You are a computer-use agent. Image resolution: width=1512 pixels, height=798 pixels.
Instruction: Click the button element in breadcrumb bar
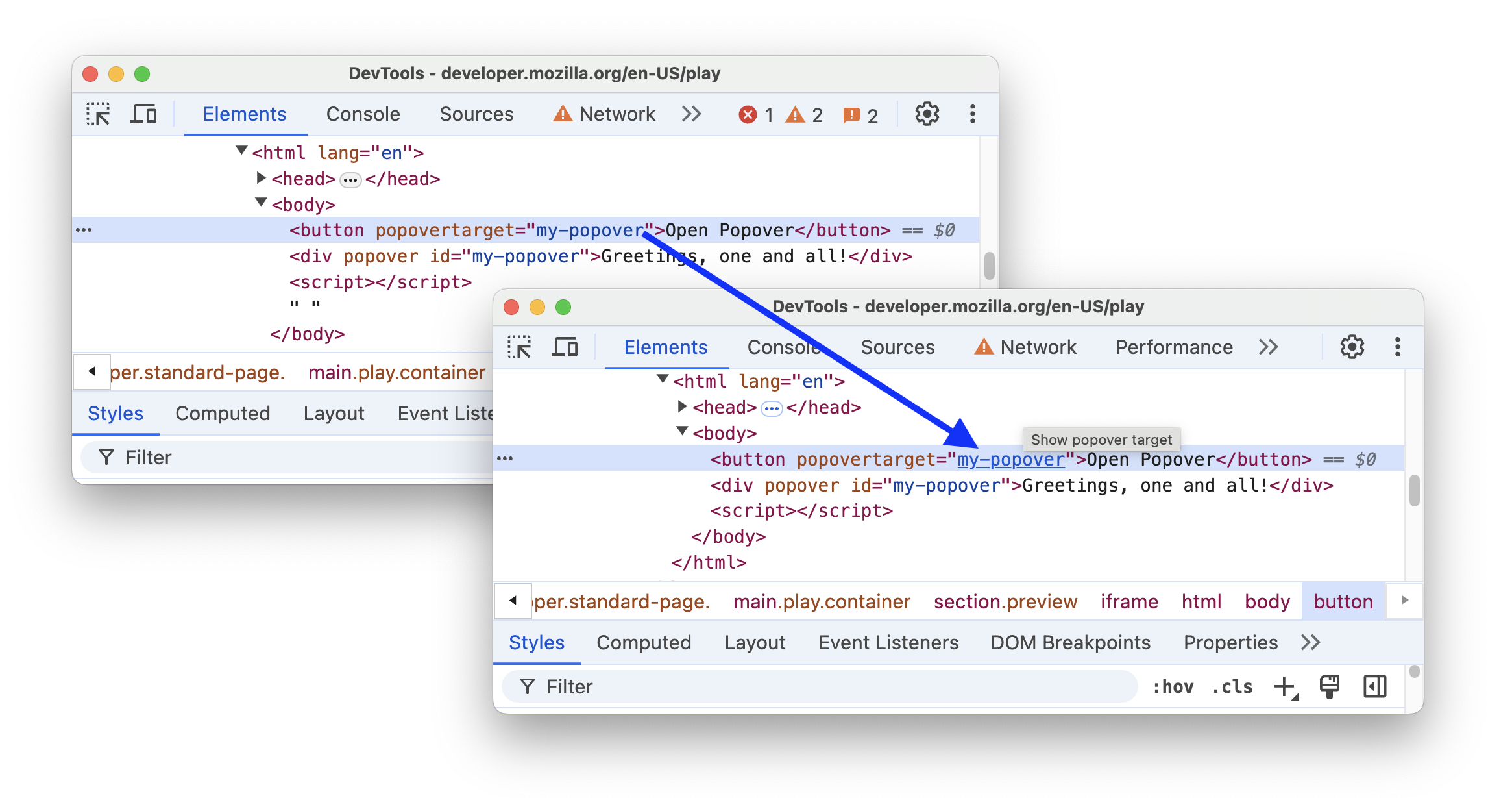point(1343,602)
